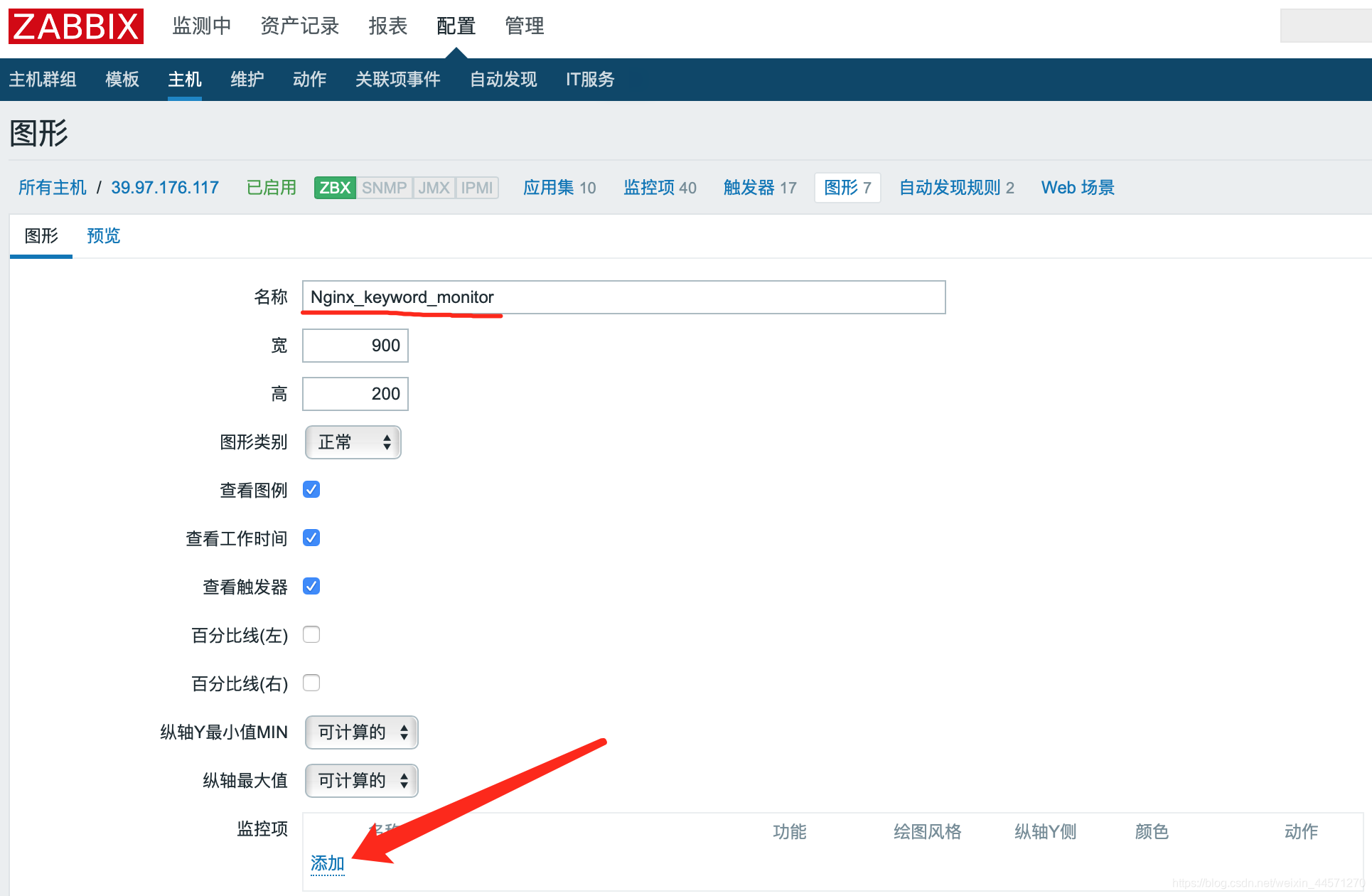The image size is (1372, 896).
Task: Click the 所有主机 breadcrumb link
Action: [x=53, y=188]
